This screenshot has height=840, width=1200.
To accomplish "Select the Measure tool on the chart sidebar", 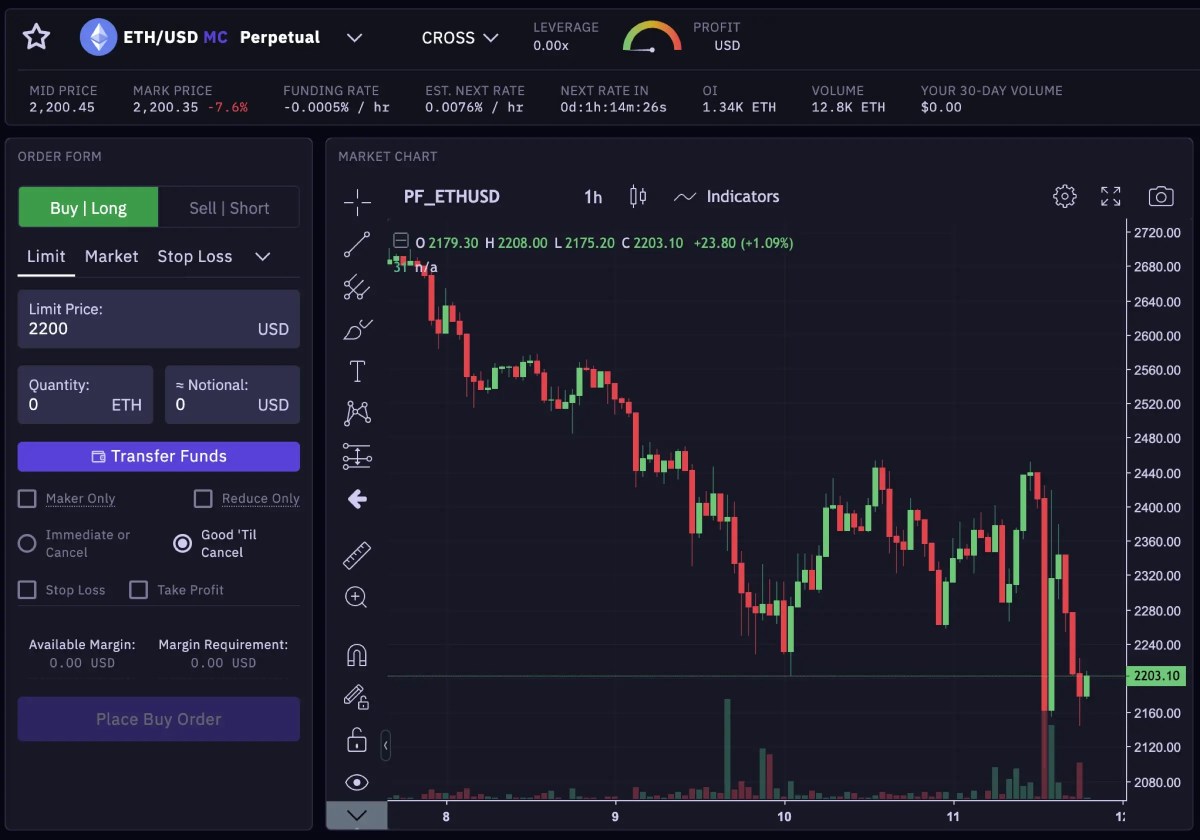I will click(356, 554).
